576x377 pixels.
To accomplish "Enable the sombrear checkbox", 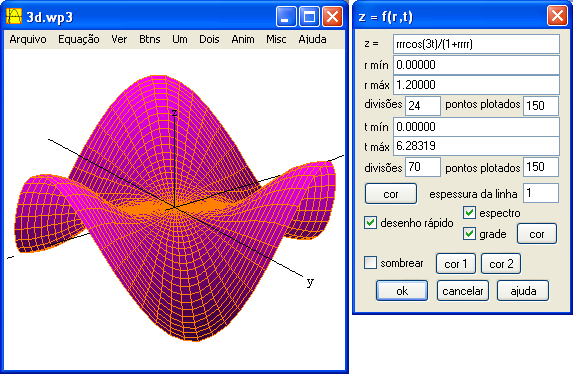I will [370, 263].
